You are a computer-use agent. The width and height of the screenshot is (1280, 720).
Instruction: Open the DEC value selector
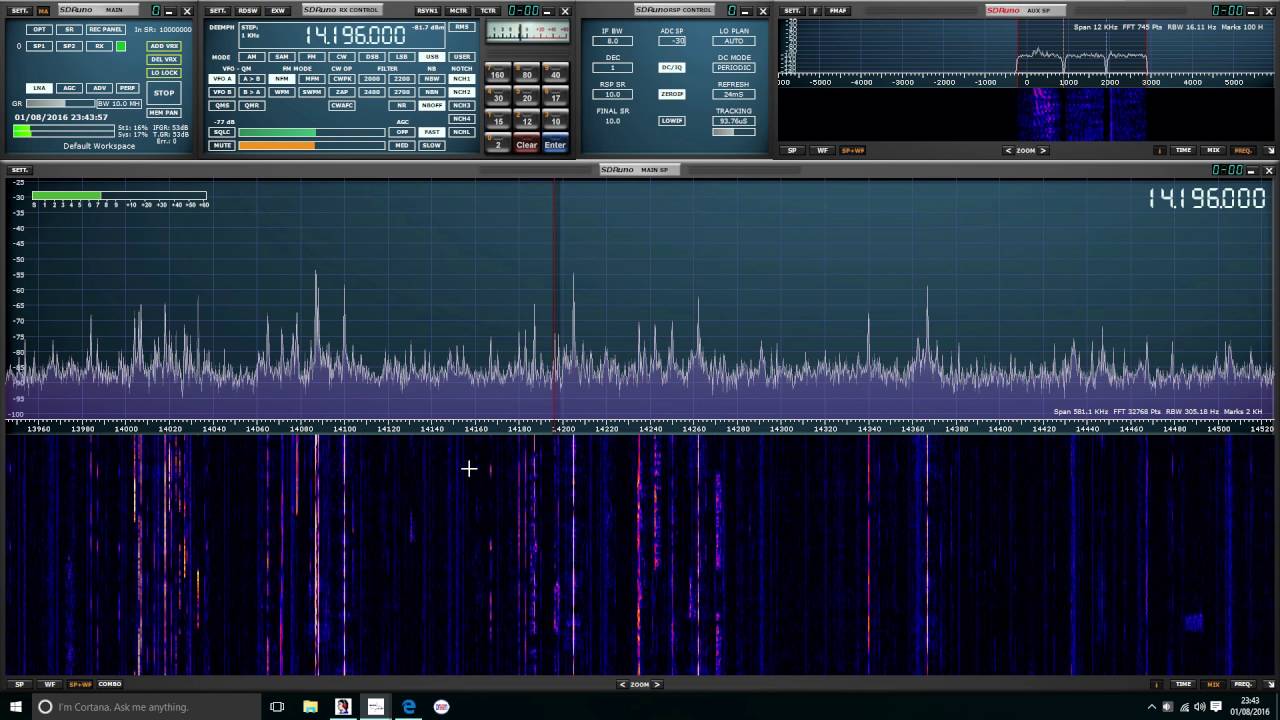pyautogui.click(x=612, y=67)
